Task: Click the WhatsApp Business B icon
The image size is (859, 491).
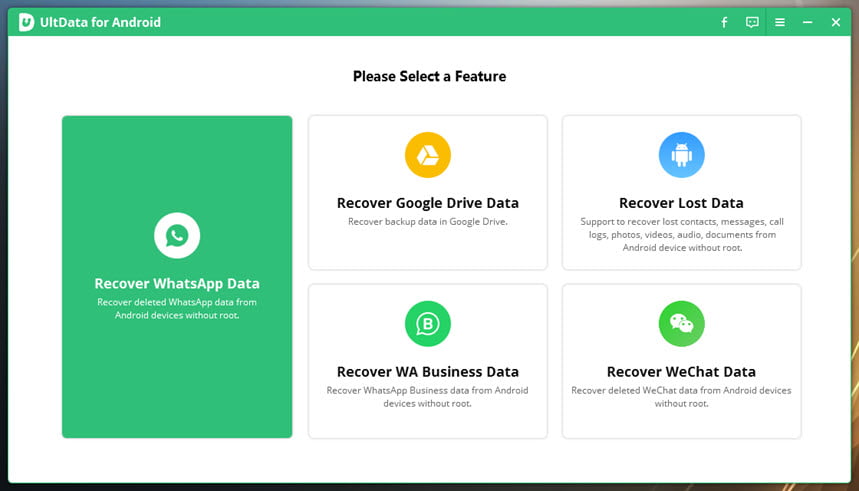Action: pos(428,324)
